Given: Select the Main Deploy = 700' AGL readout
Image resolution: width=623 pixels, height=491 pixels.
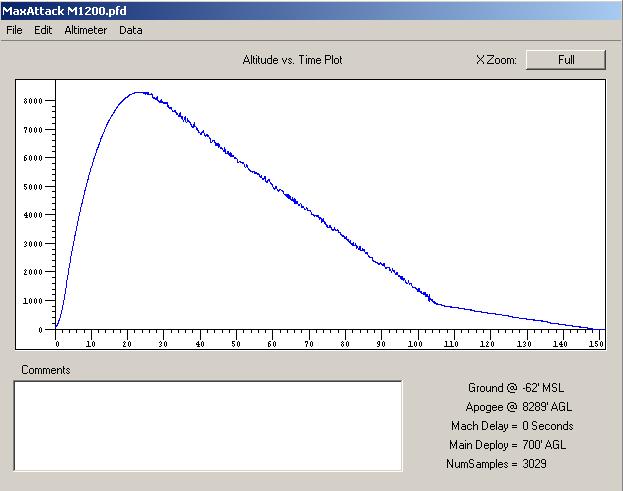Looking at the screenshot, I should click(x=508, y=445).
